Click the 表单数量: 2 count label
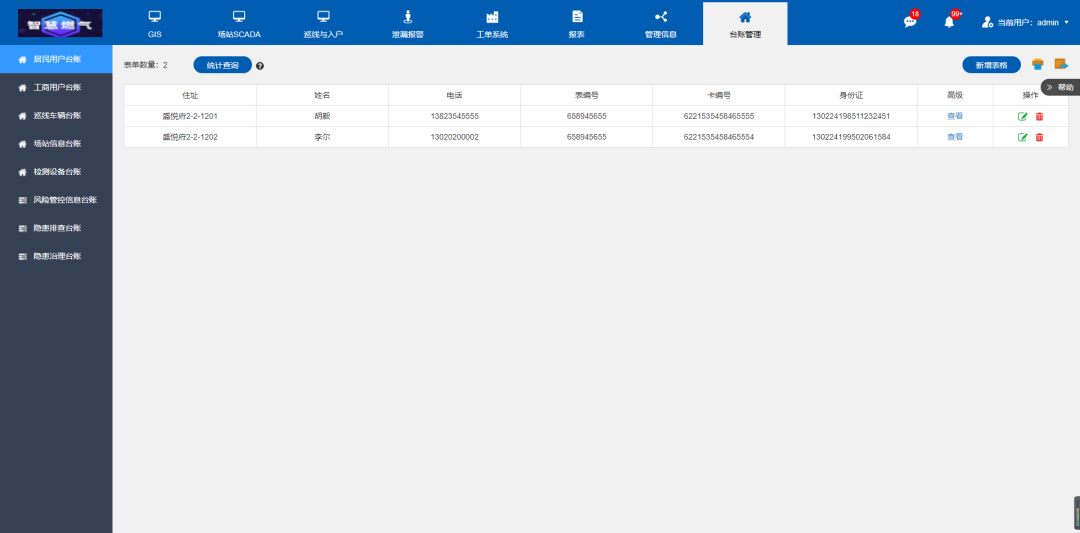The image size is (1080, 533). point(145,65)
